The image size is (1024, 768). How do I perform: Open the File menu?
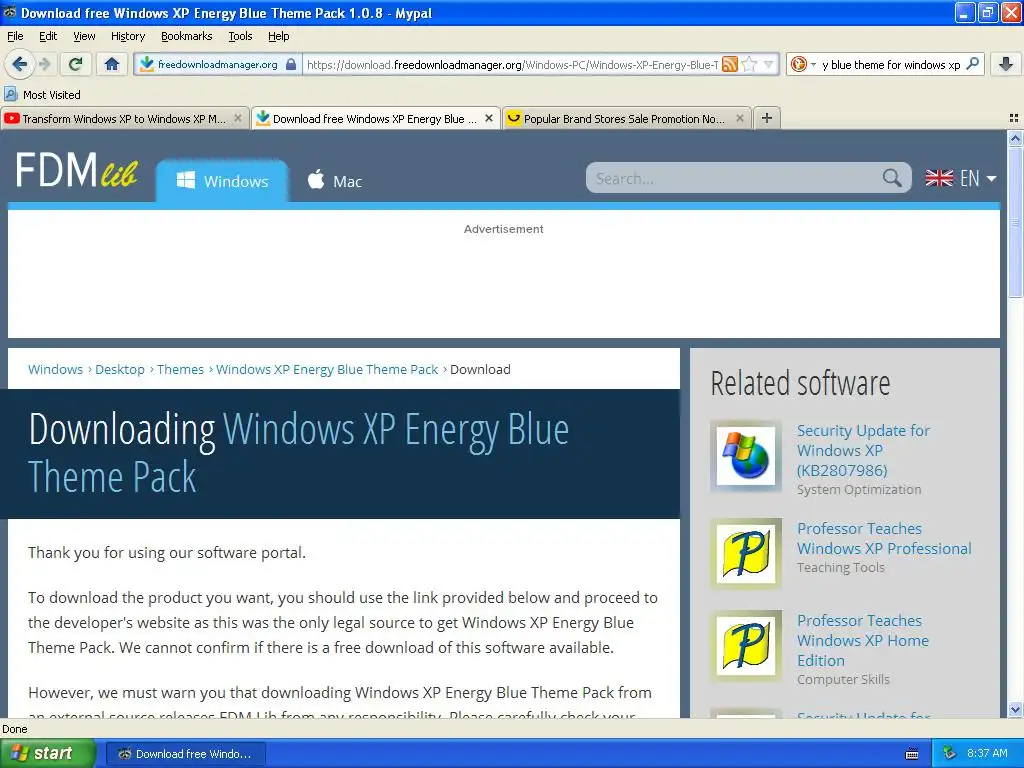(x=15, y=37)
